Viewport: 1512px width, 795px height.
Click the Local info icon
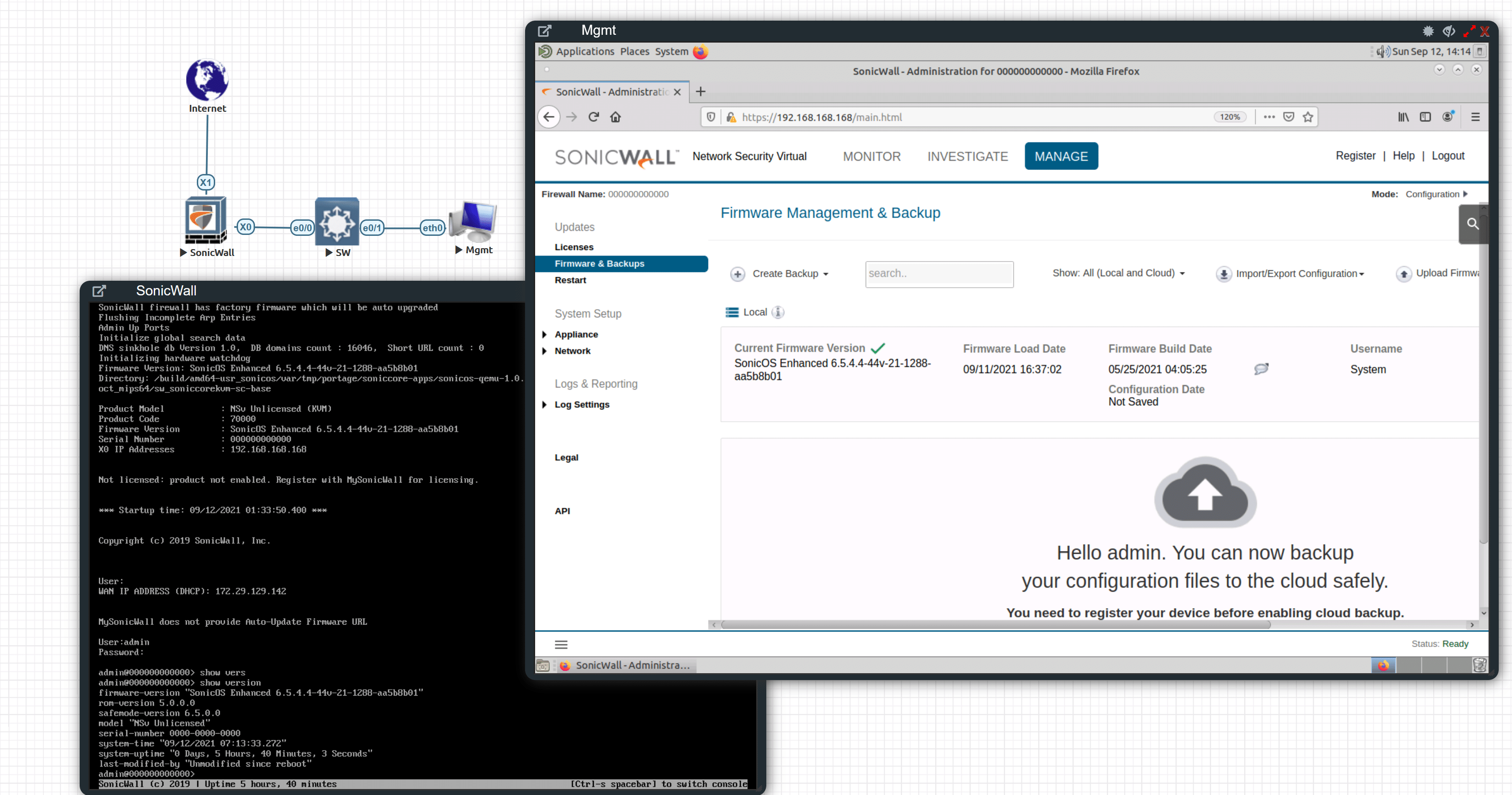(778, 312)
